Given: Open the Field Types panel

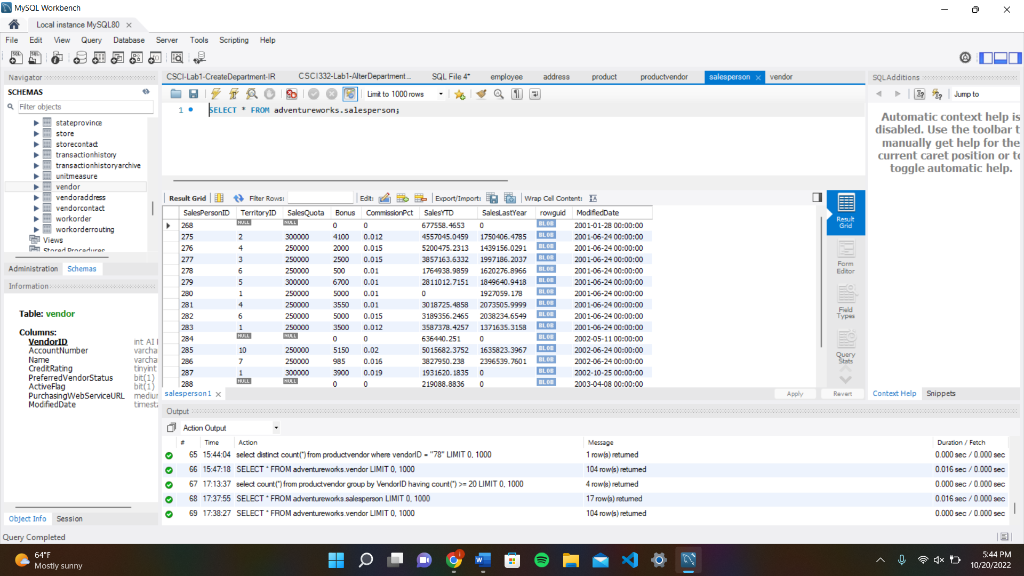Looking at the screenshot, I should pyautogui.click(x=844, y=305).
